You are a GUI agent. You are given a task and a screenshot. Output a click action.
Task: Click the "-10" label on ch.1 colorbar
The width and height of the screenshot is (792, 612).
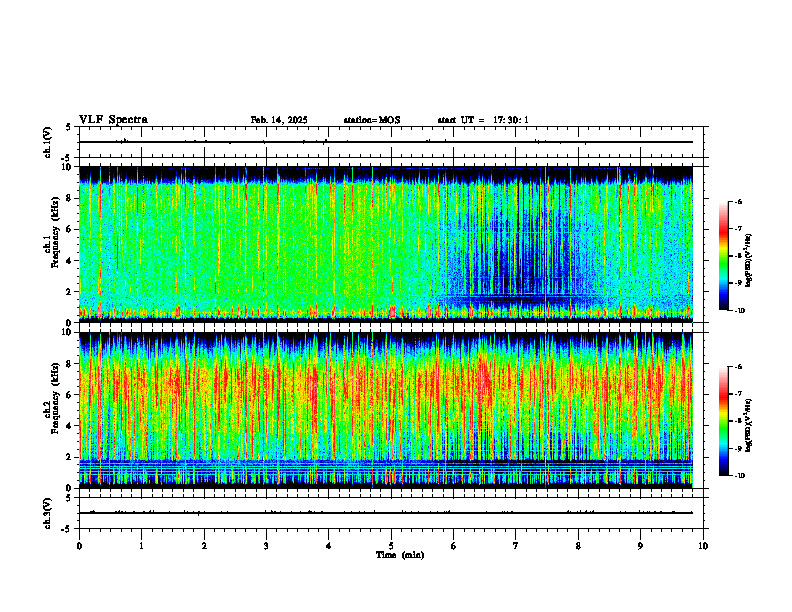(740, 311)
